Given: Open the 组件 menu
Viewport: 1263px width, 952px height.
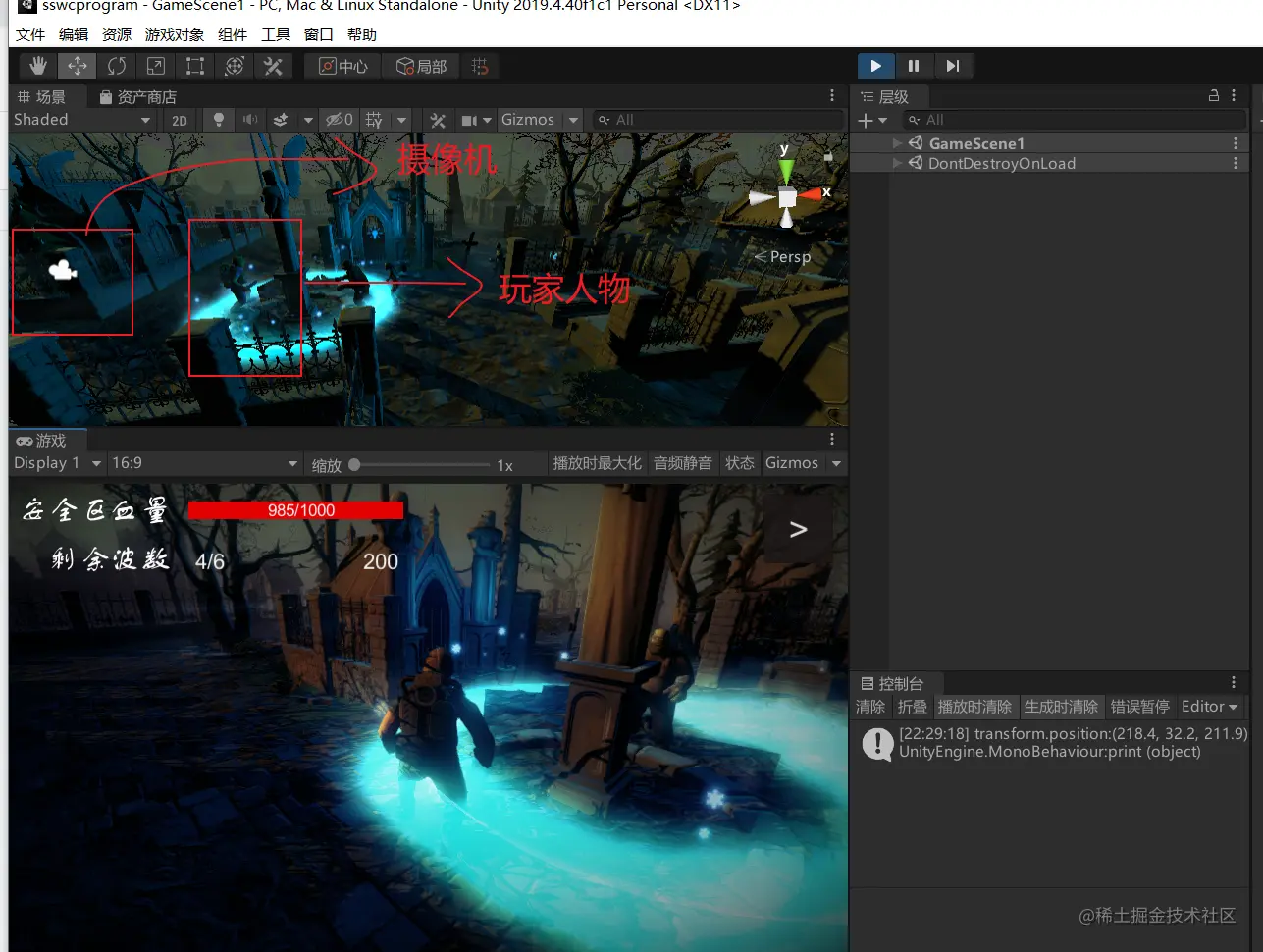Looking at the screenshot, I should click(233, 34).
